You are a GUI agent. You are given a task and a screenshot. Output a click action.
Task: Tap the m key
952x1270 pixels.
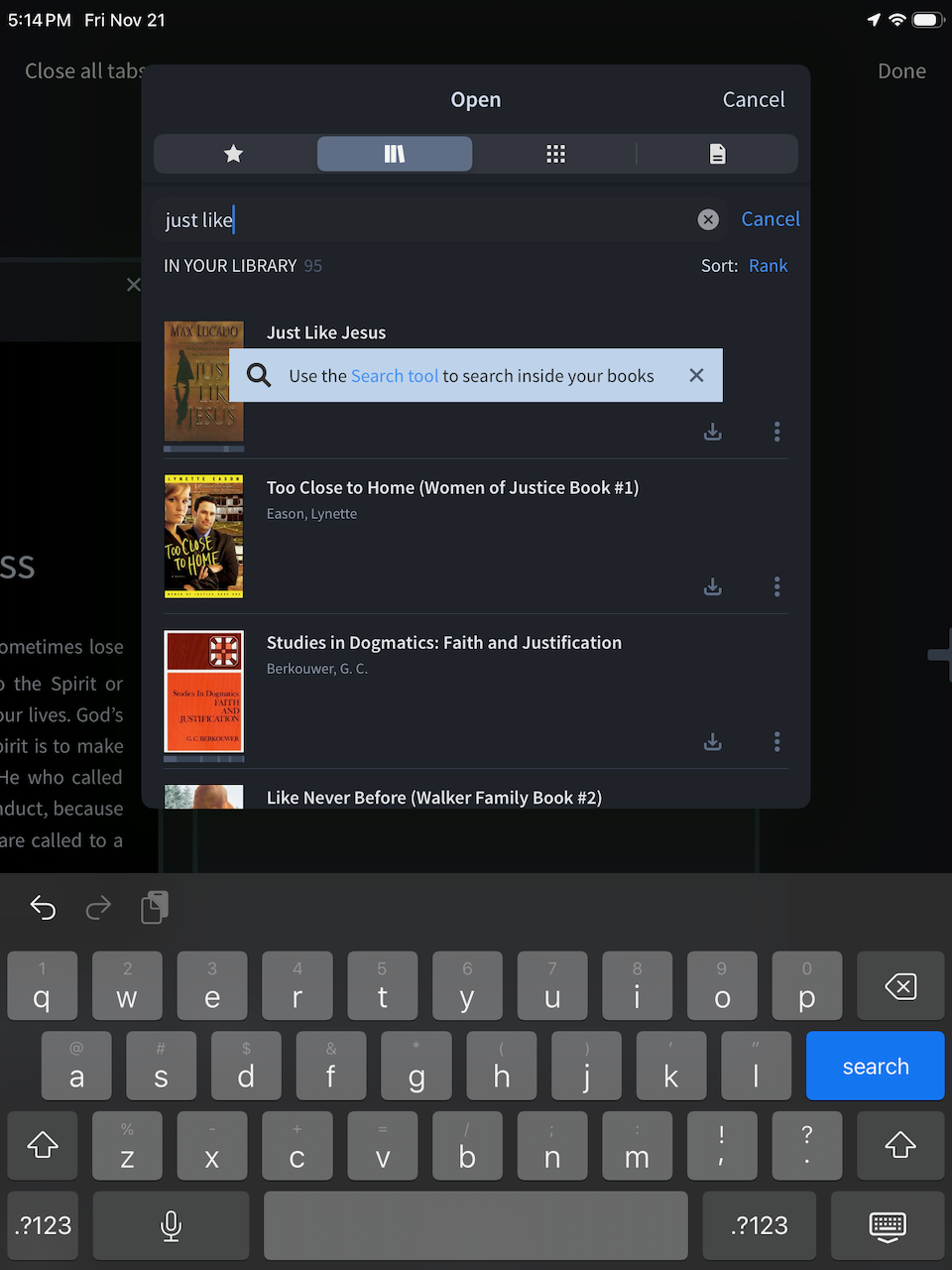(x=637, y=1145)
